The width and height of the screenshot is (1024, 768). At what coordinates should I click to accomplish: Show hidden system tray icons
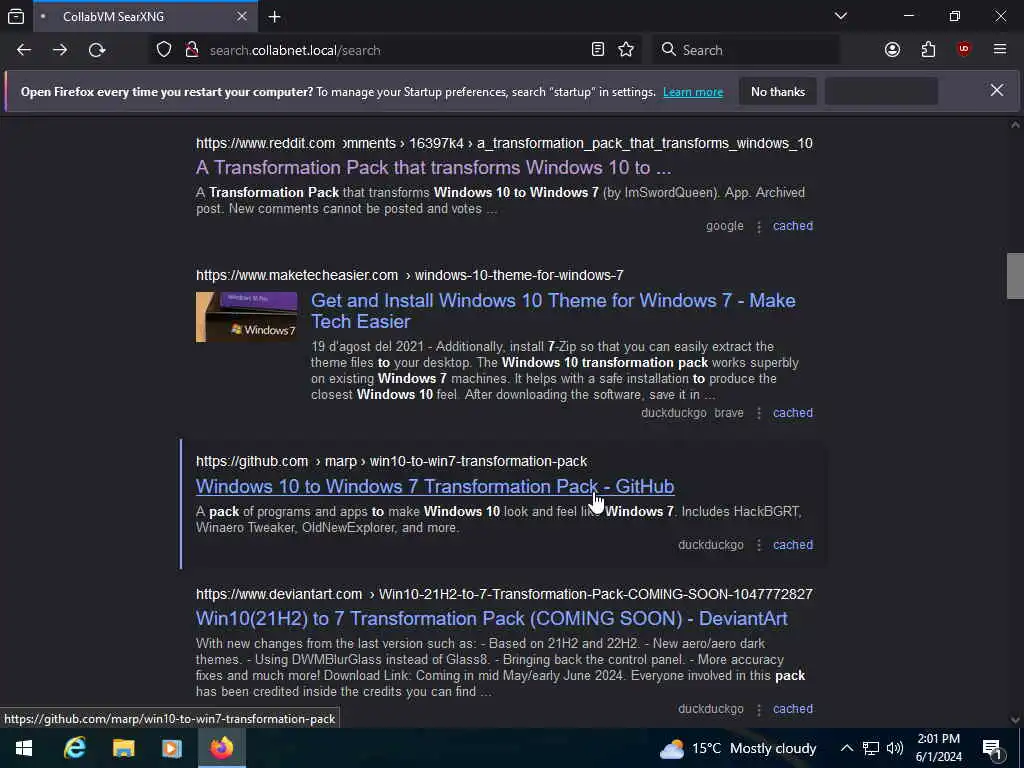pos(846,748)
